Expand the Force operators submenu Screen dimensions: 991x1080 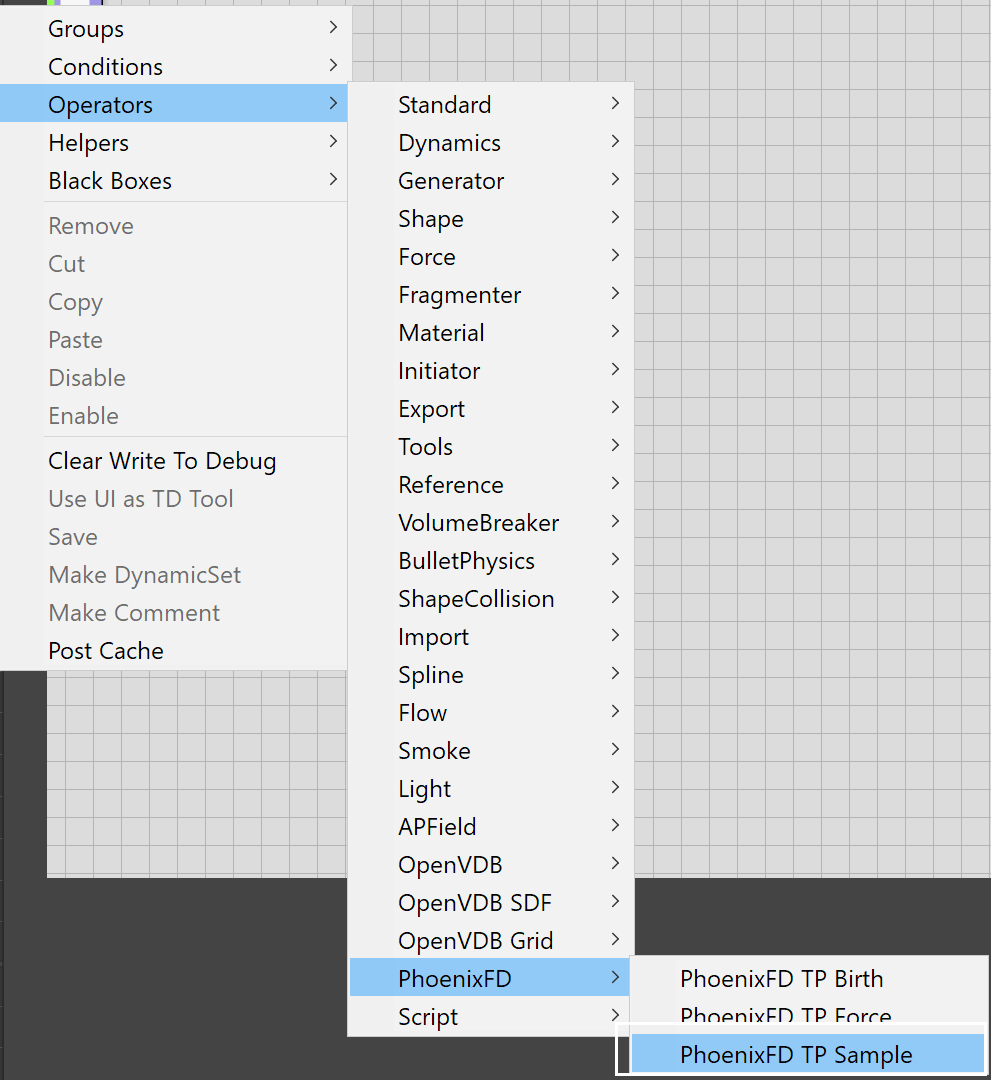pyautogui.click(x=490, y=257)
